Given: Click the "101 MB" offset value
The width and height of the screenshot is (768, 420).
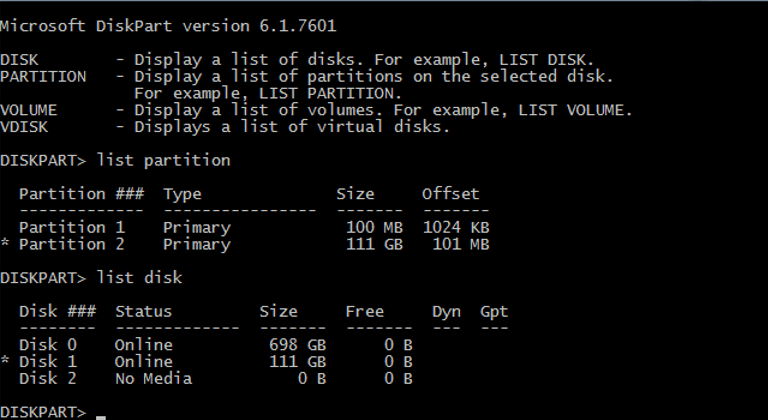Looking at the screenshot, I should 461,244.
